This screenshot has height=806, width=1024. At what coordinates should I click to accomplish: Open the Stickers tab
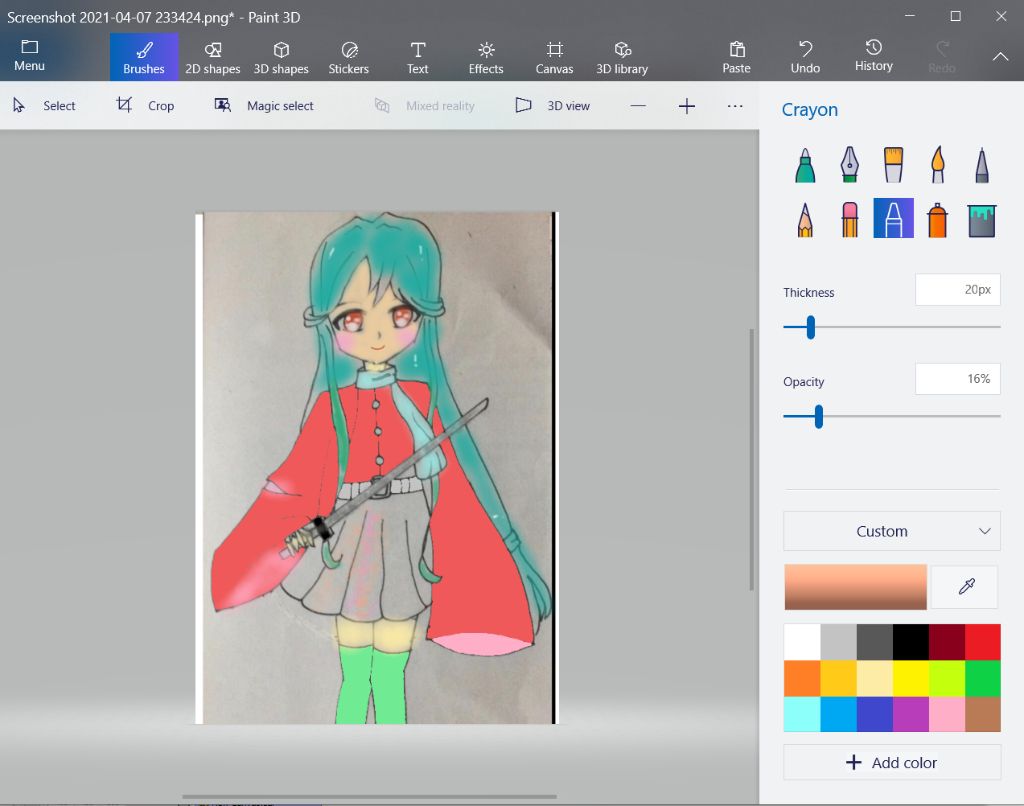349,57
